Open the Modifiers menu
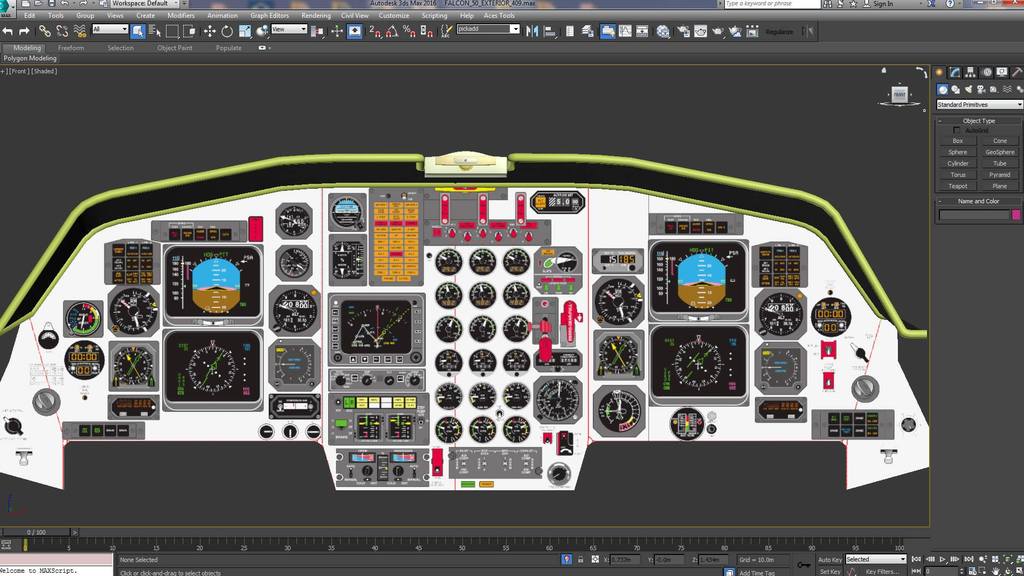 [x=181, y=16]
